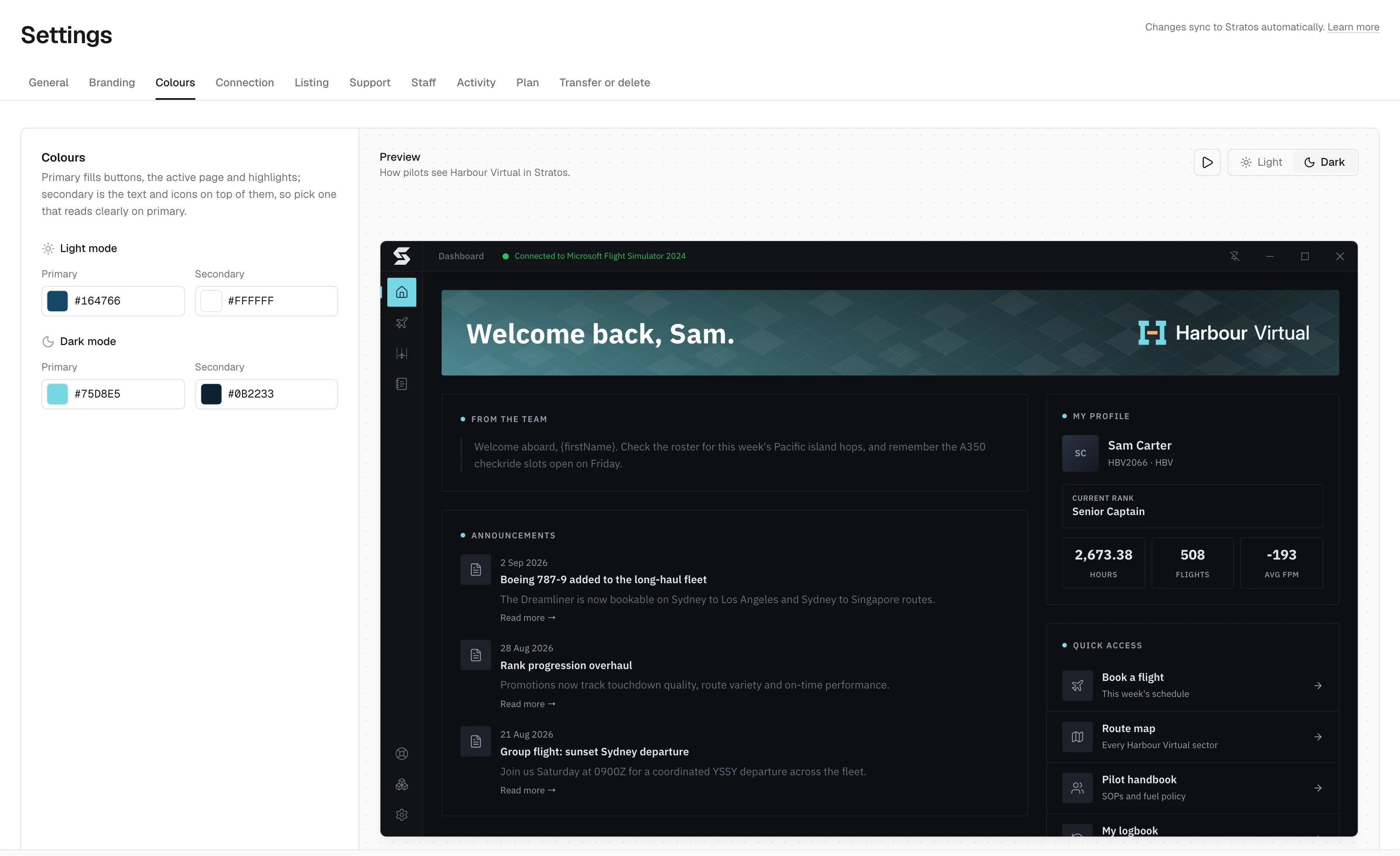Screen dimensions: 1400x856
Task: Click the SC avatar of Sam Carter
Action: (x=1080, y=453)
